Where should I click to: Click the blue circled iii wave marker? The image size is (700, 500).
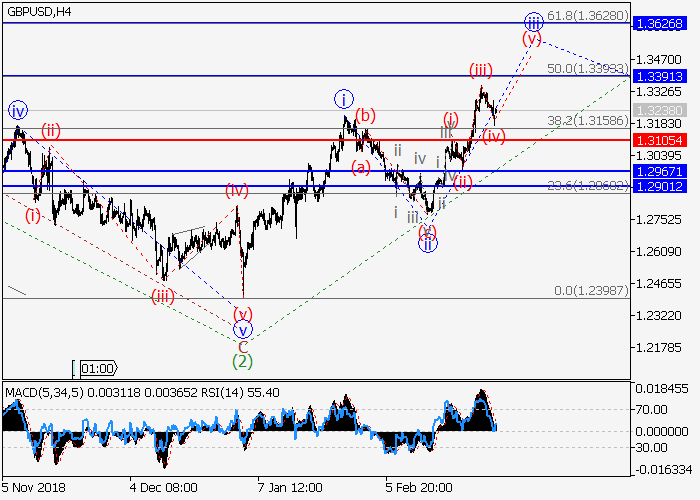coord(534,21)
